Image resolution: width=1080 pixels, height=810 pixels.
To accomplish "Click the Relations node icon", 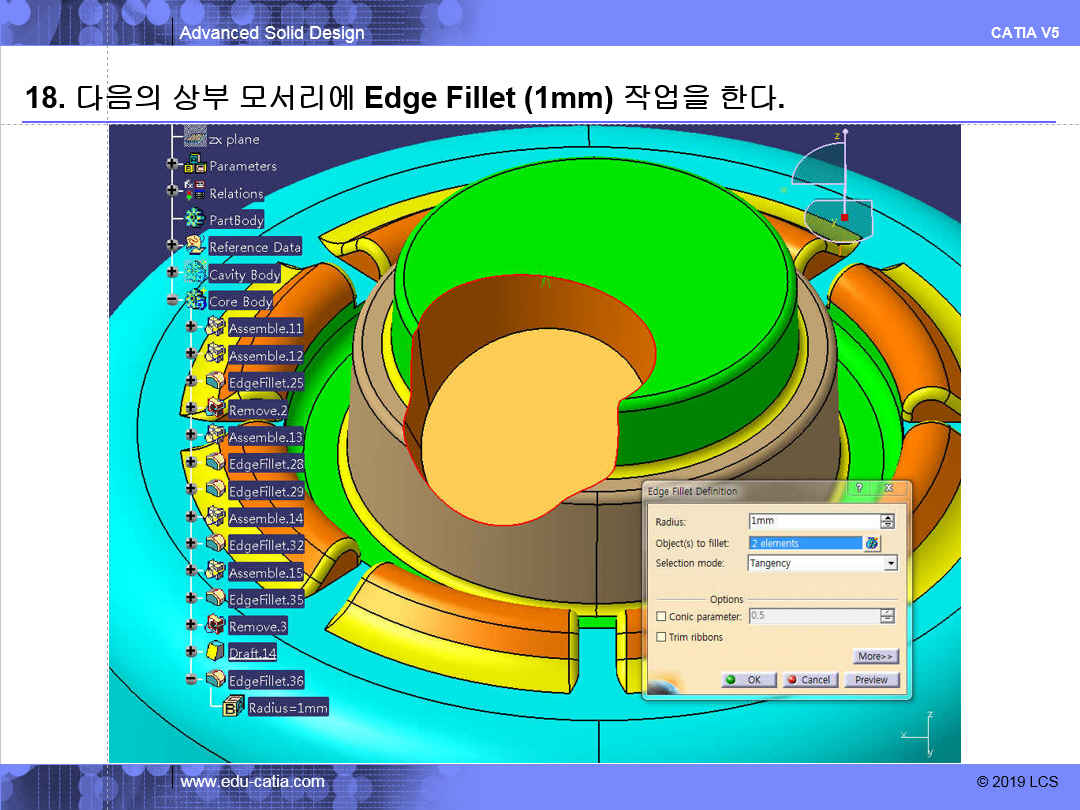I will point(196,193).
